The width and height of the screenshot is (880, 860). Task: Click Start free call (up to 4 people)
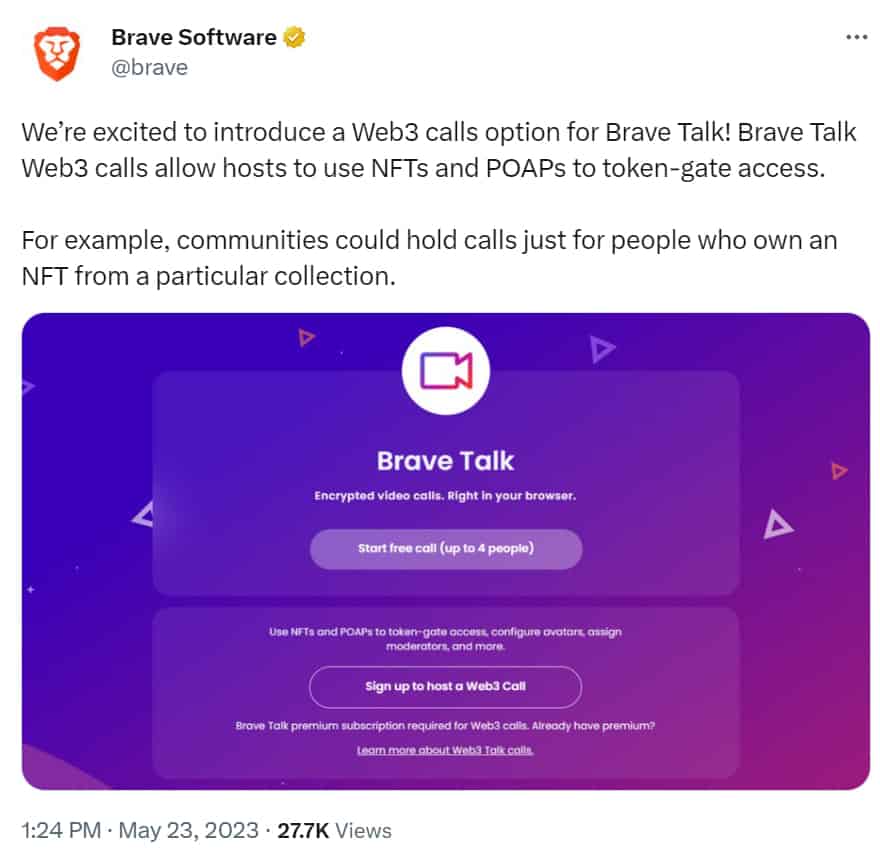click(x=446, y=548)
